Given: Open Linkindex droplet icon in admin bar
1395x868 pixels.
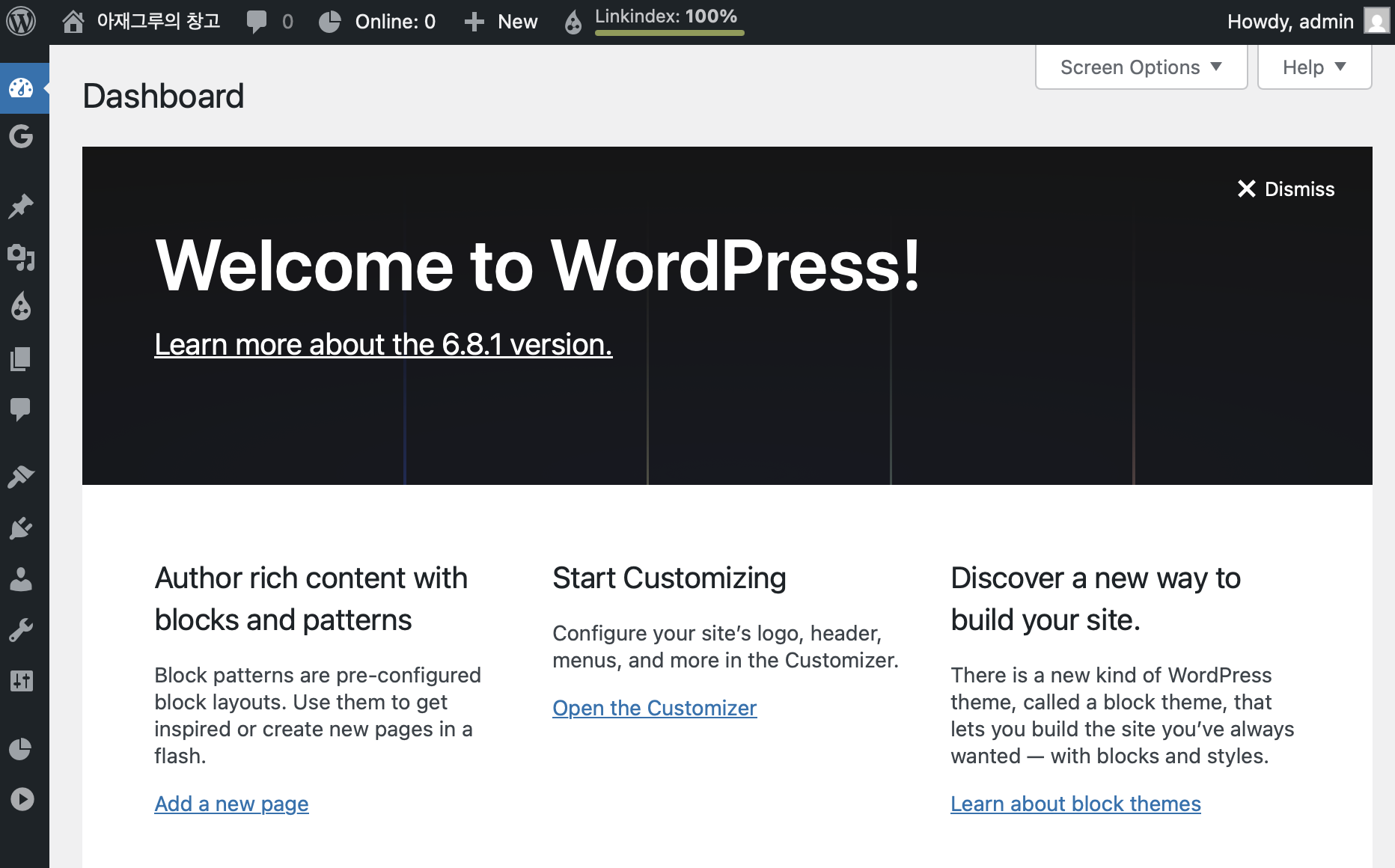Looking at the screenshot, I should point(573,22).
